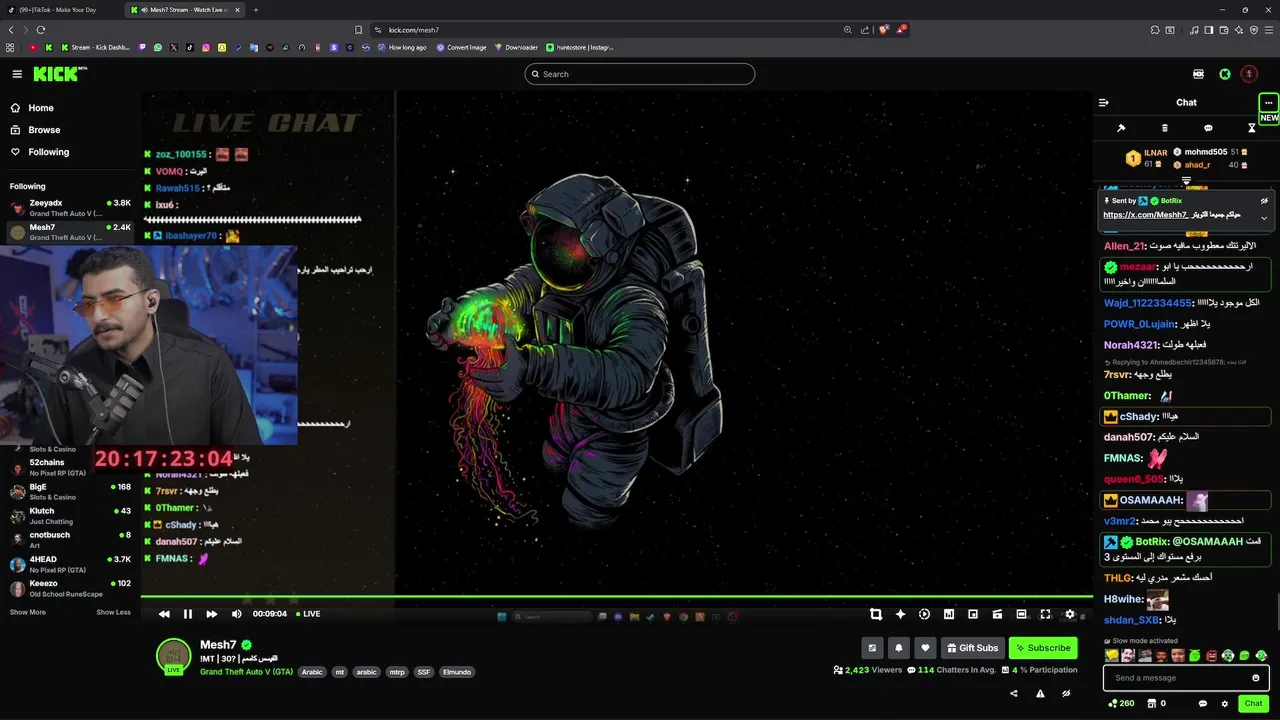1280x720 pixels.
Task: Click the chat bubble icon beside chat settings
Action: pos(1202,703)
